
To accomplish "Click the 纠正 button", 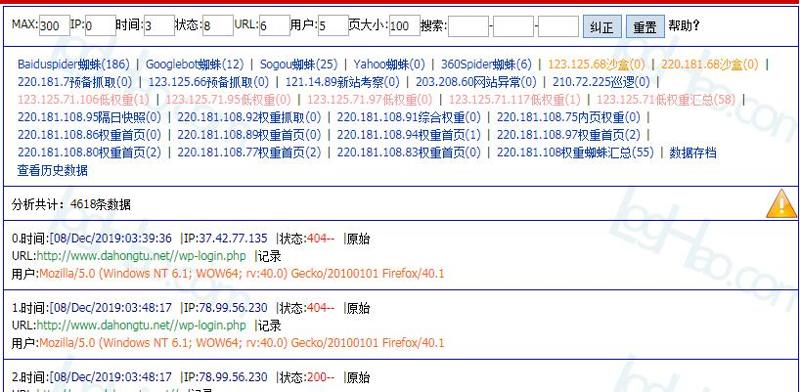I will [602, 27].
